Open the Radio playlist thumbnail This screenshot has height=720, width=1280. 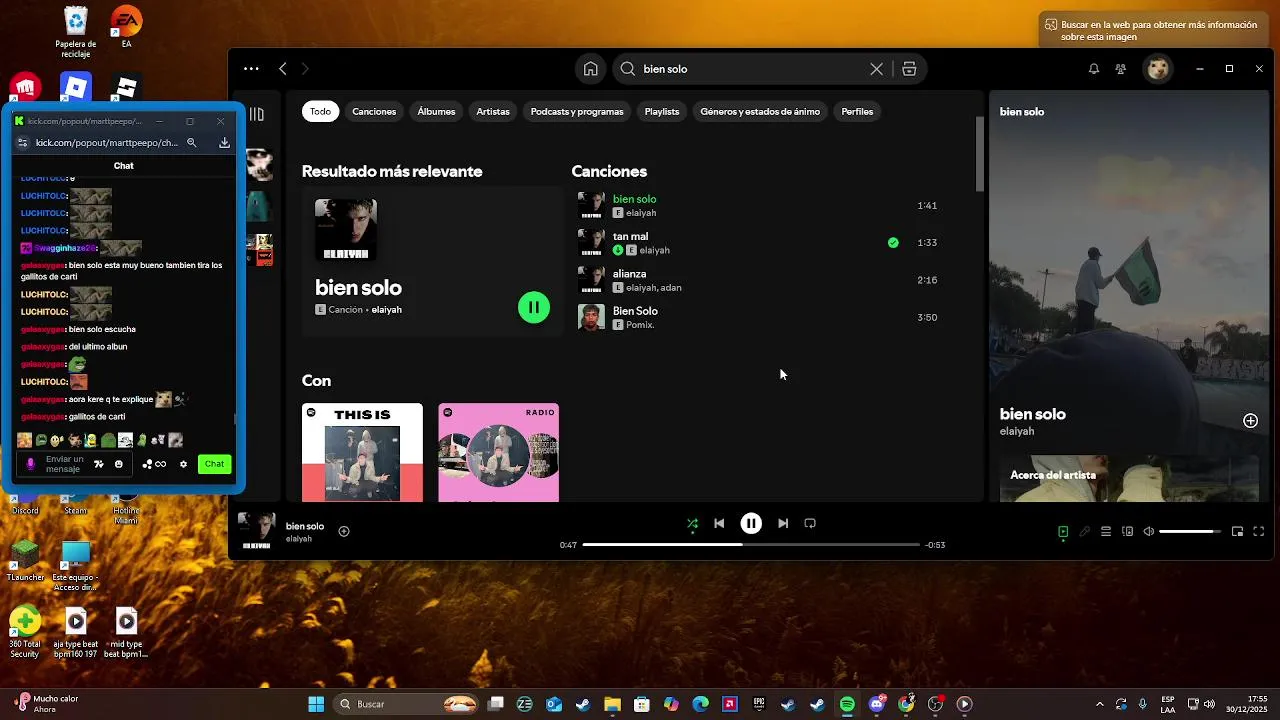[x=498, y=452]
